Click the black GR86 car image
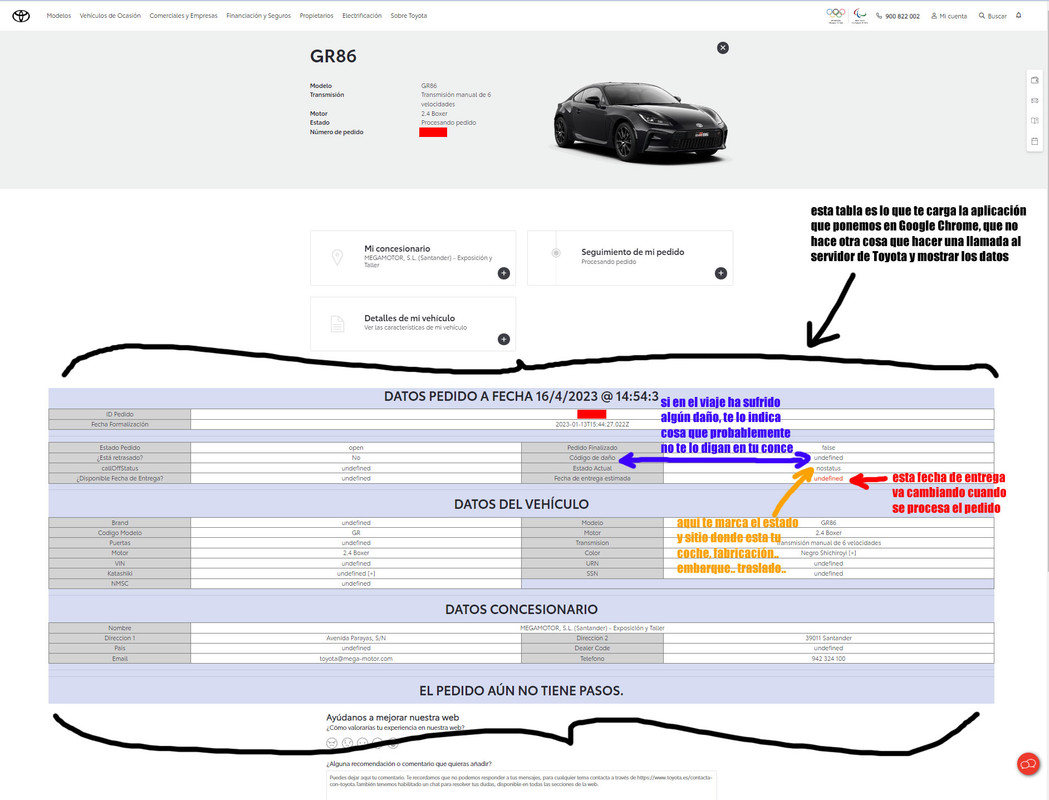This screenshot has height=800, width=1049. click(640, 122)
